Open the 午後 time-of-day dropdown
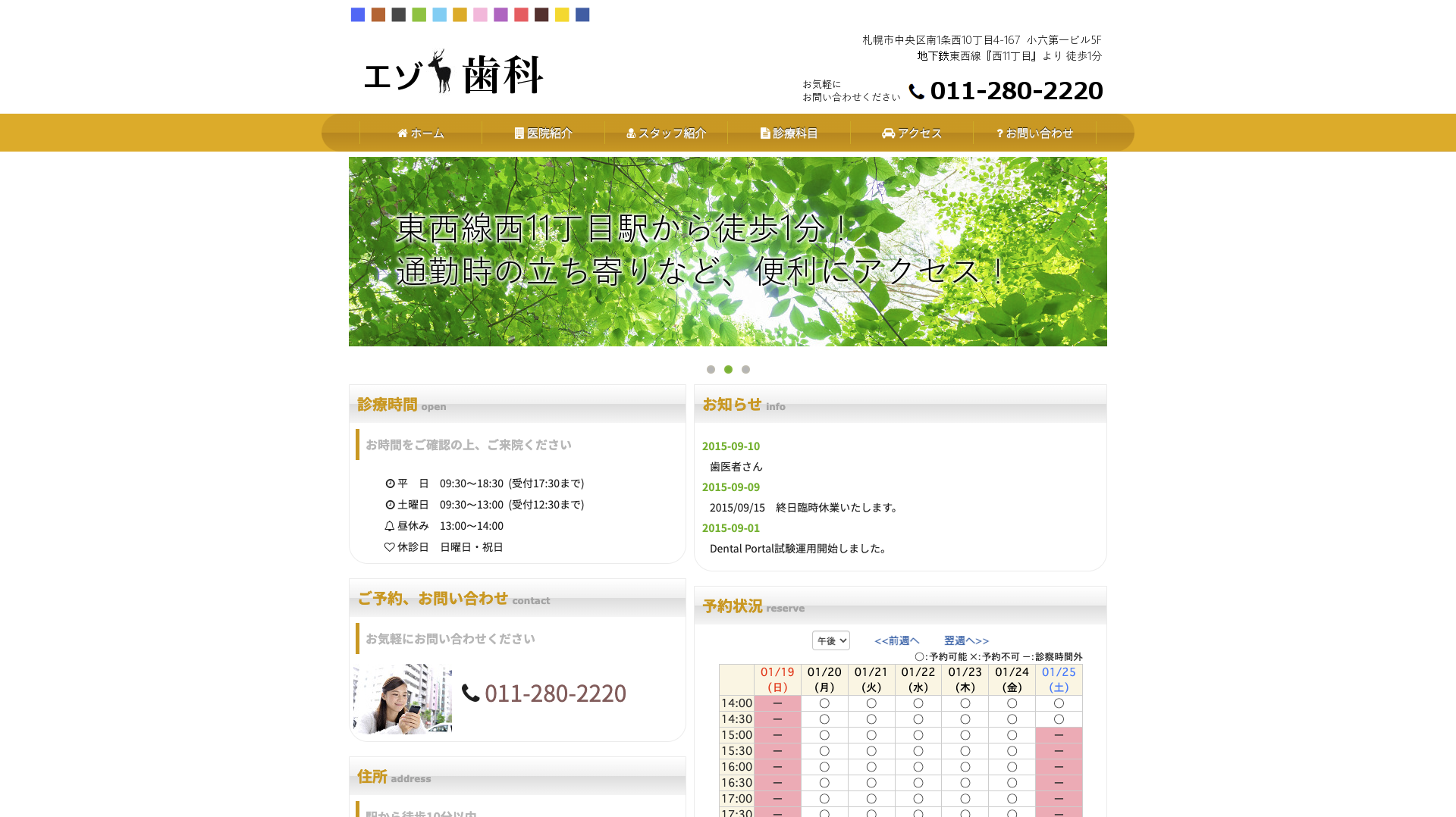 point(831,640)
